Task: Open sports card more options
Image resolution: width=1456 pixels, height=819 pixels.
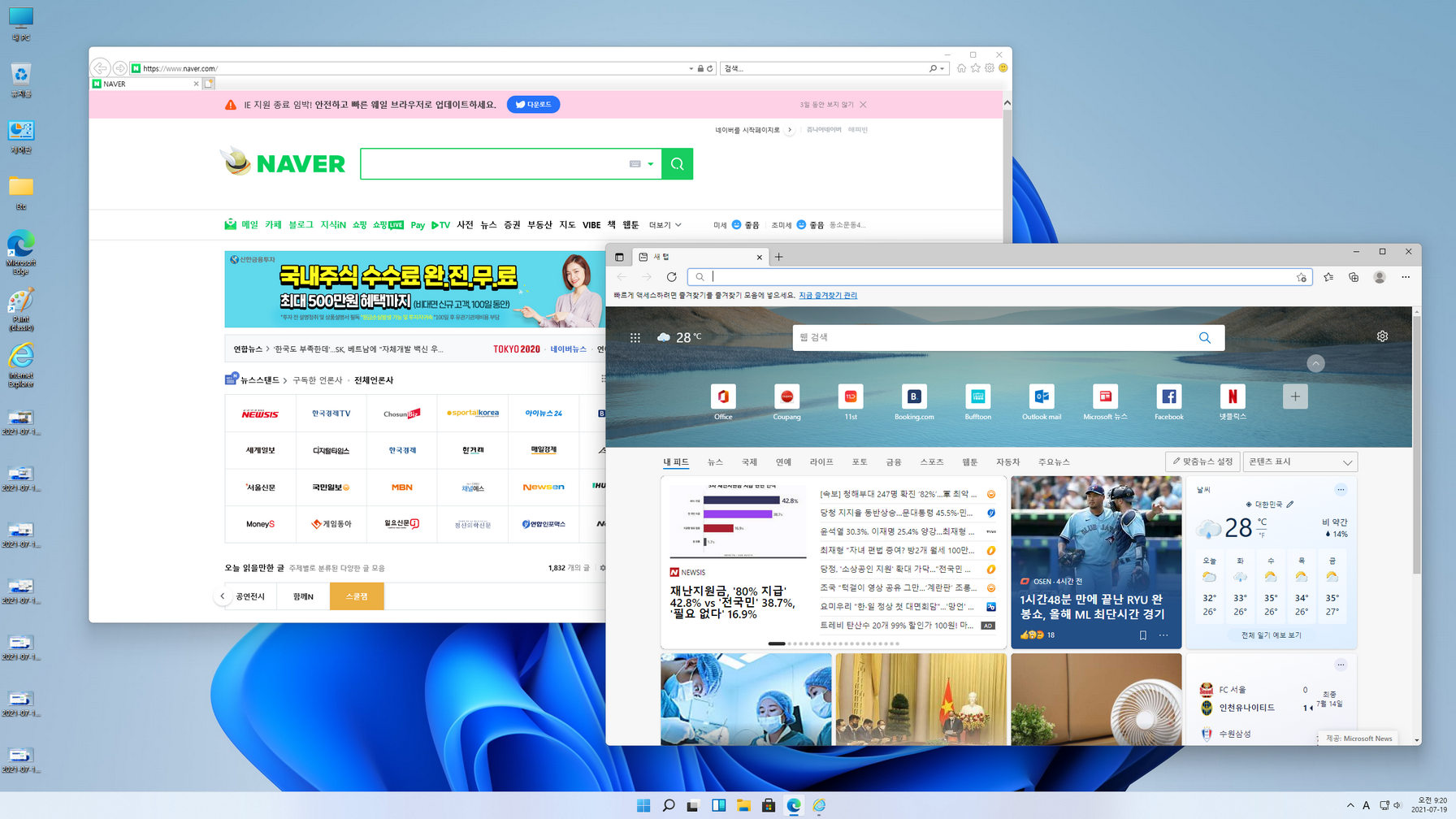Action: (x=1341, y=665)
